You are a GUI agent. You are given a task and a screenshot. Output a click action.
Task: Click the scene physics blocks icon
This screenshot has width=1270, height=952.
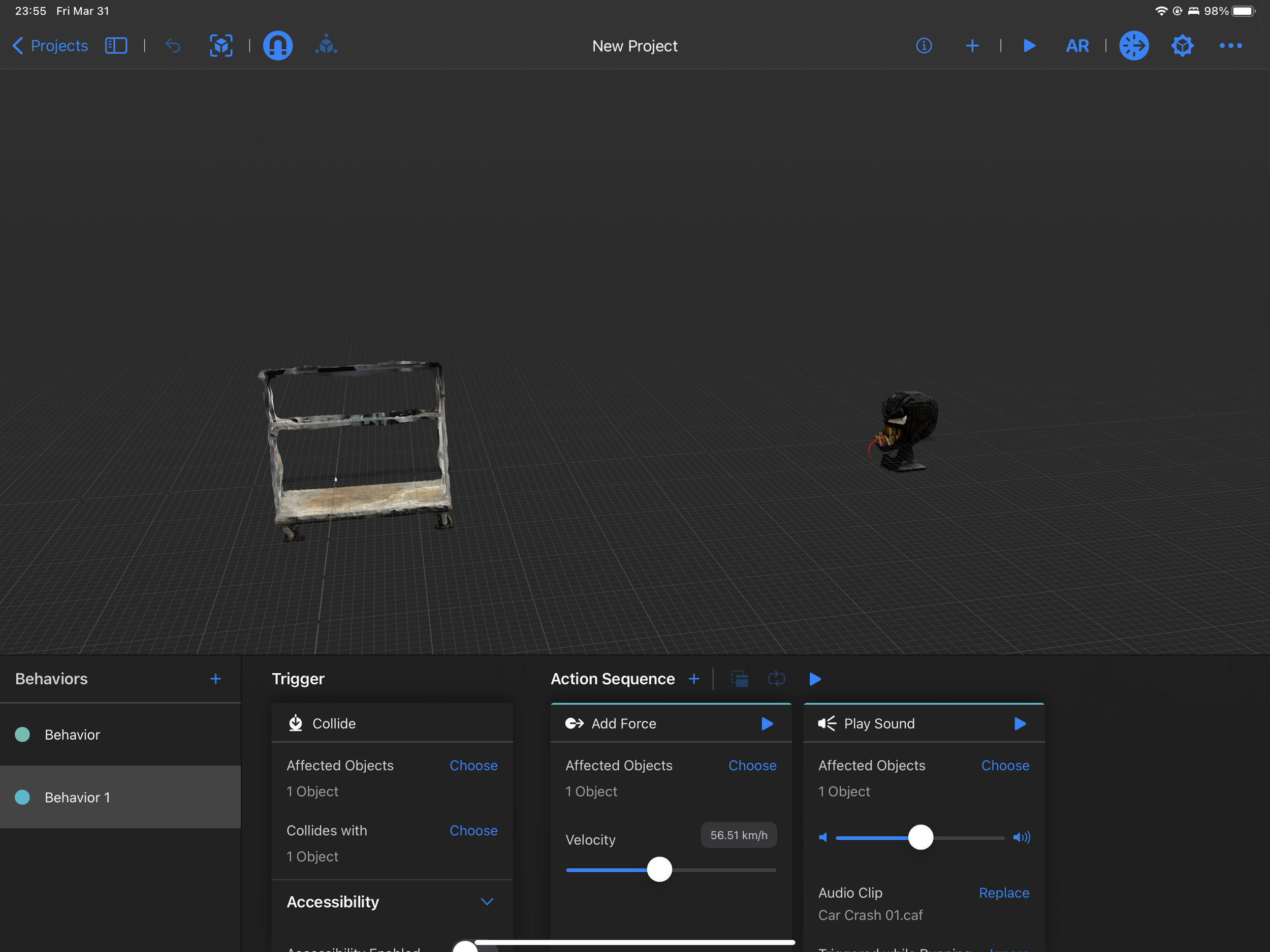tap(326, 45)
